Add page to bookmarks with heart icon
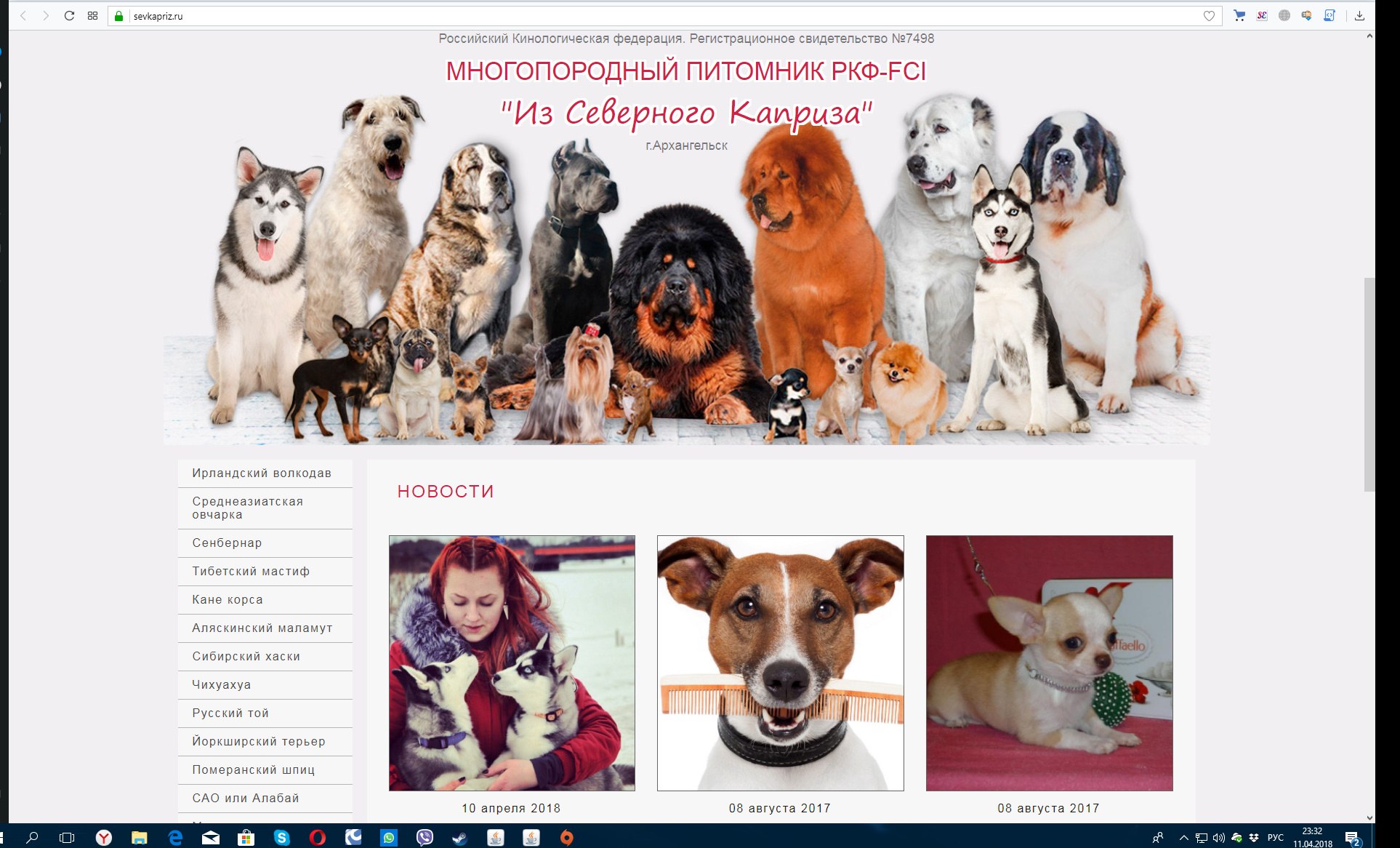Image resolution: width=1400 pixels, height=848 pixels. [x=1209, y=16]
